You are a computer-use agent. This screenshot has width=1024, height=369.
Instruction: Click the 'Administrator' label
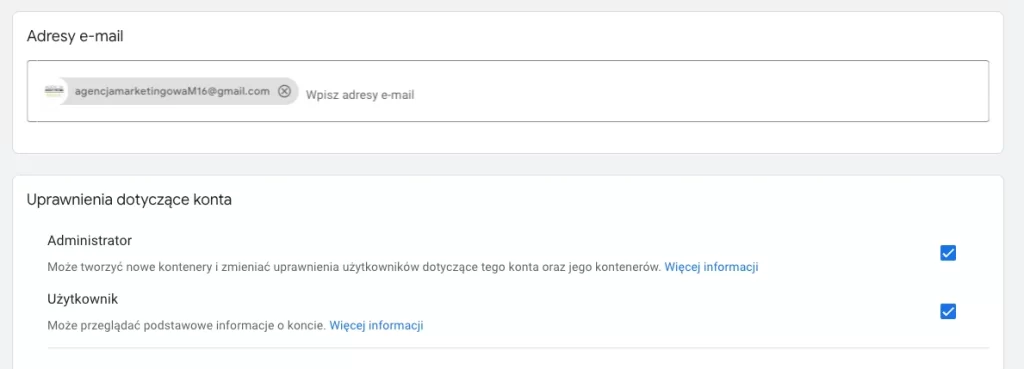pyautogui.click(x=89, y=240)
